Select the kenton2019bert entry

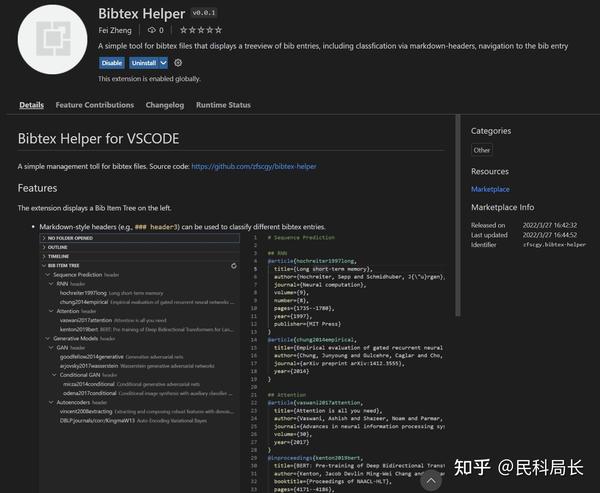tap(140, 330)
